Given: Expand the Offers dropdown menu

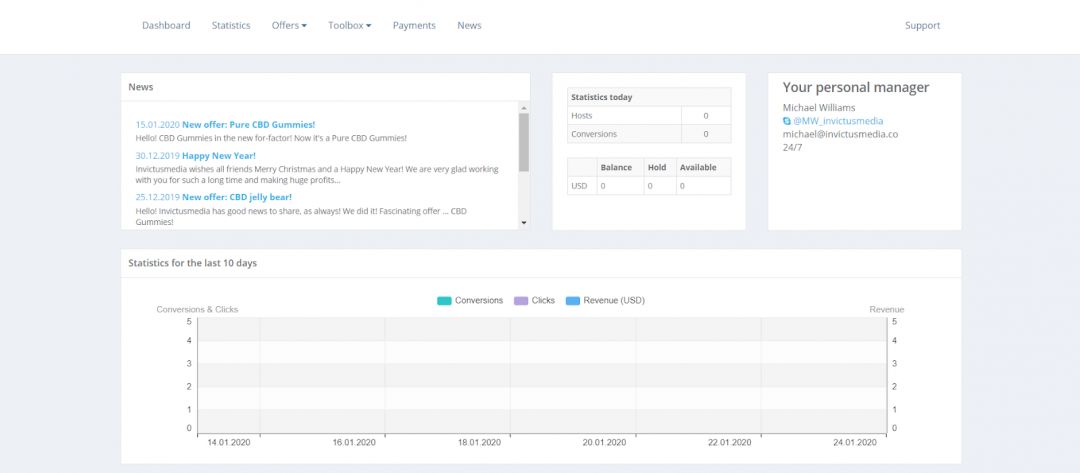Looking at the screenshot, I should point(289,25).
